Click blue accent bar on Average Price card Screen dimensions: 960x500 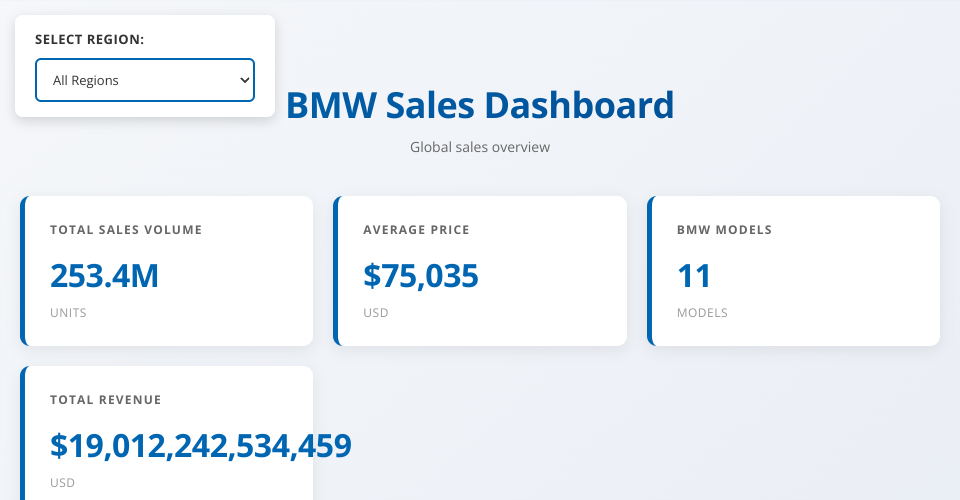point(336,271)
